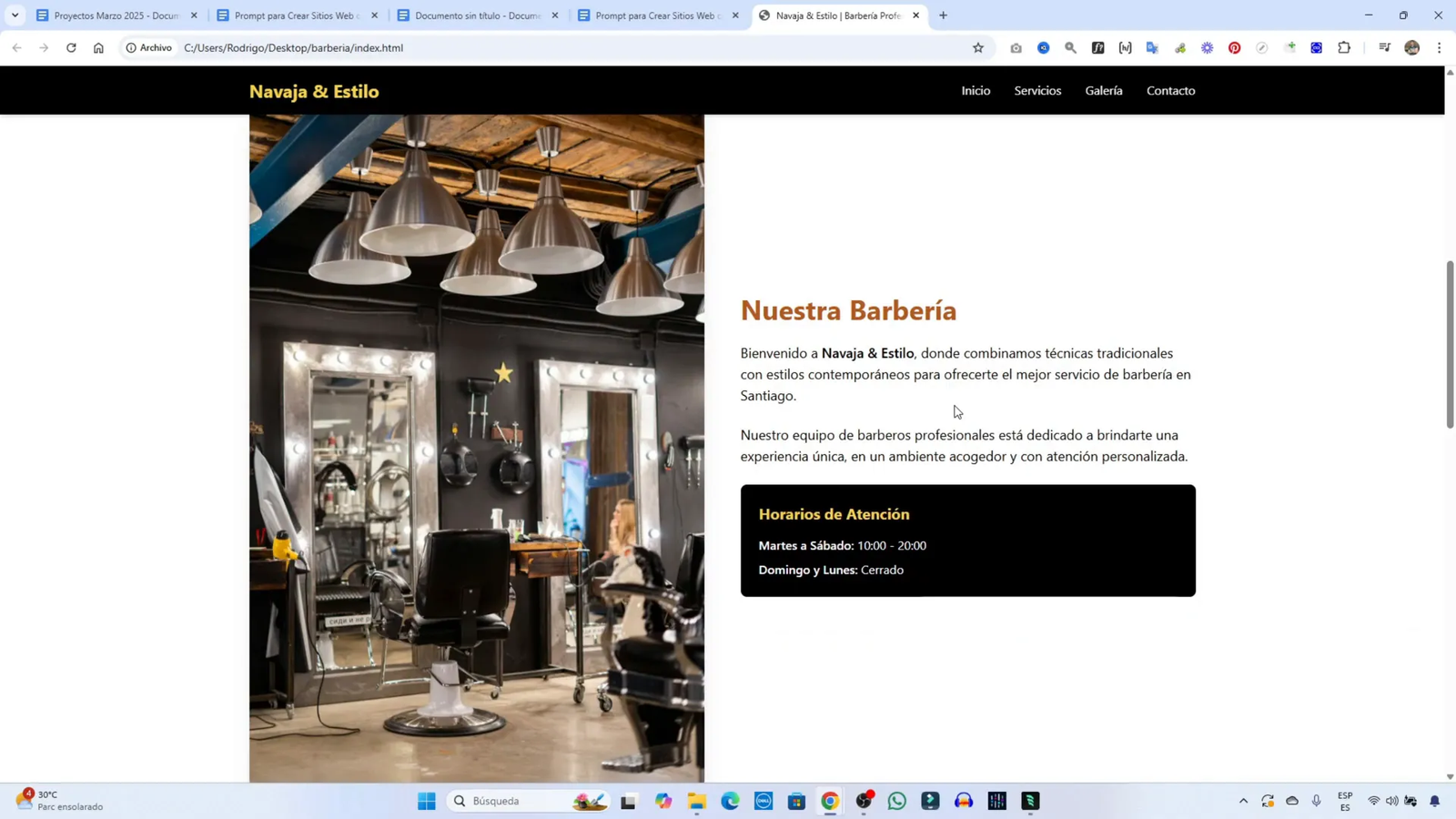Viewport: 1456px width, 819px height.
Task: Click the 'Contacto' navigation link
Action: (x=1170, y=90)
